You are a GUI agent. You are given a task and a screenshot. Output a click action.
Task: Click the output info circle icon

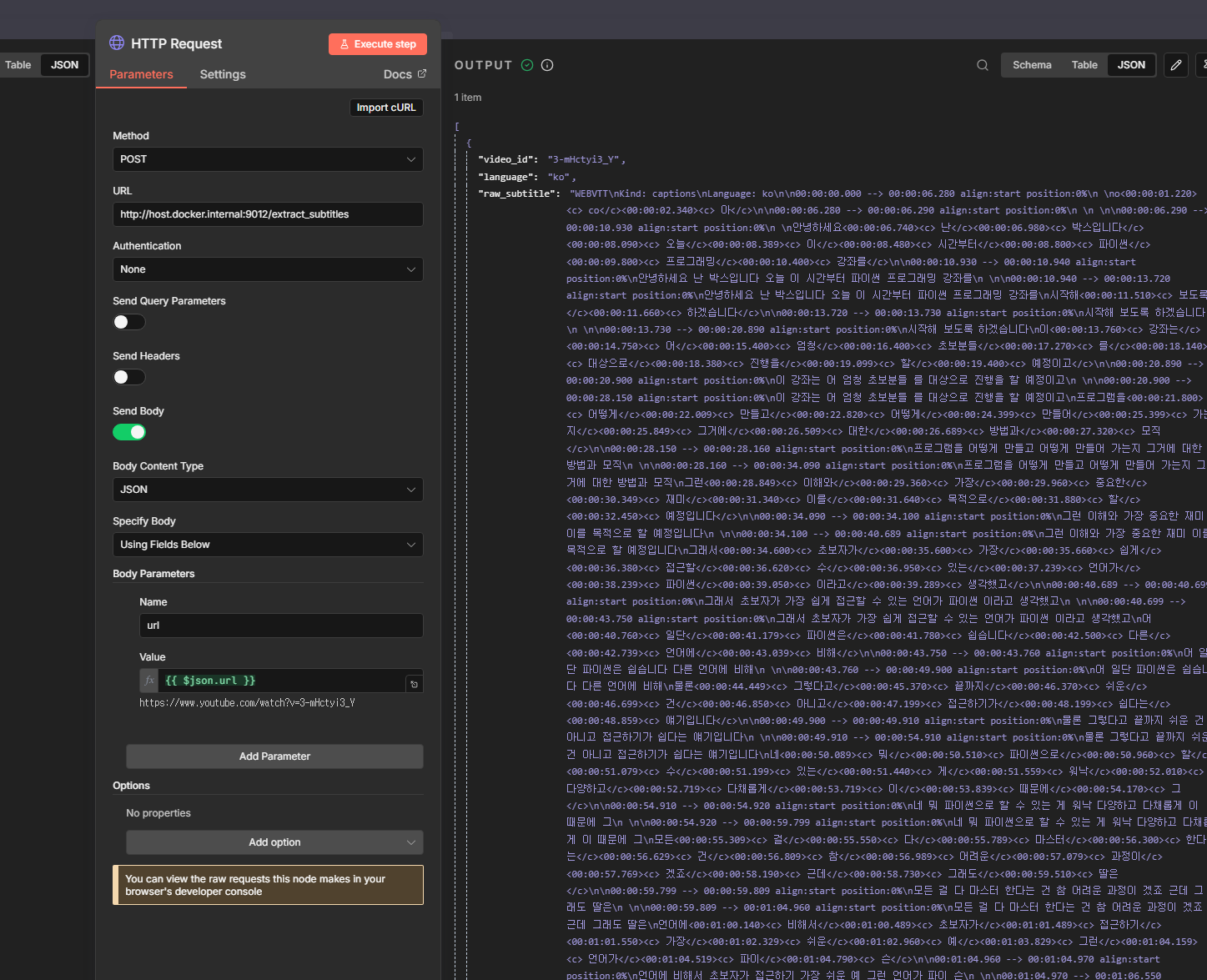(x=547, y=65)
